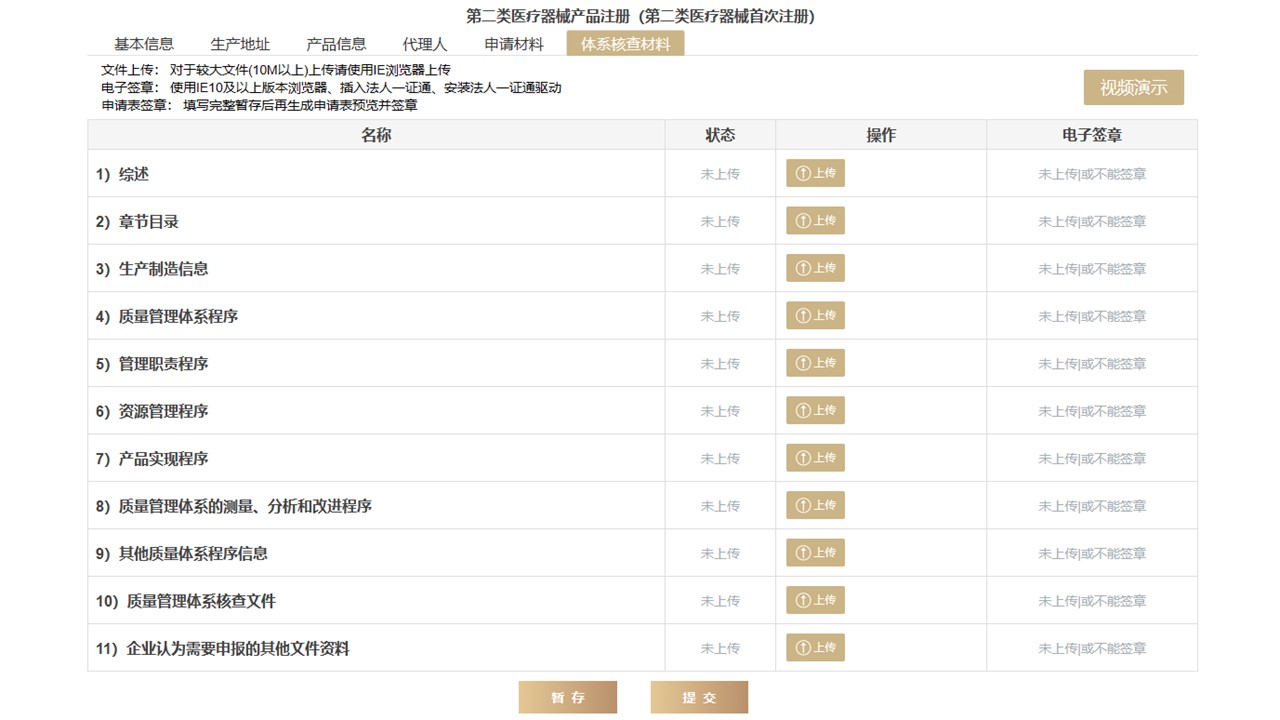
Task: Click 暂存 to save draft
Action: 567,697
